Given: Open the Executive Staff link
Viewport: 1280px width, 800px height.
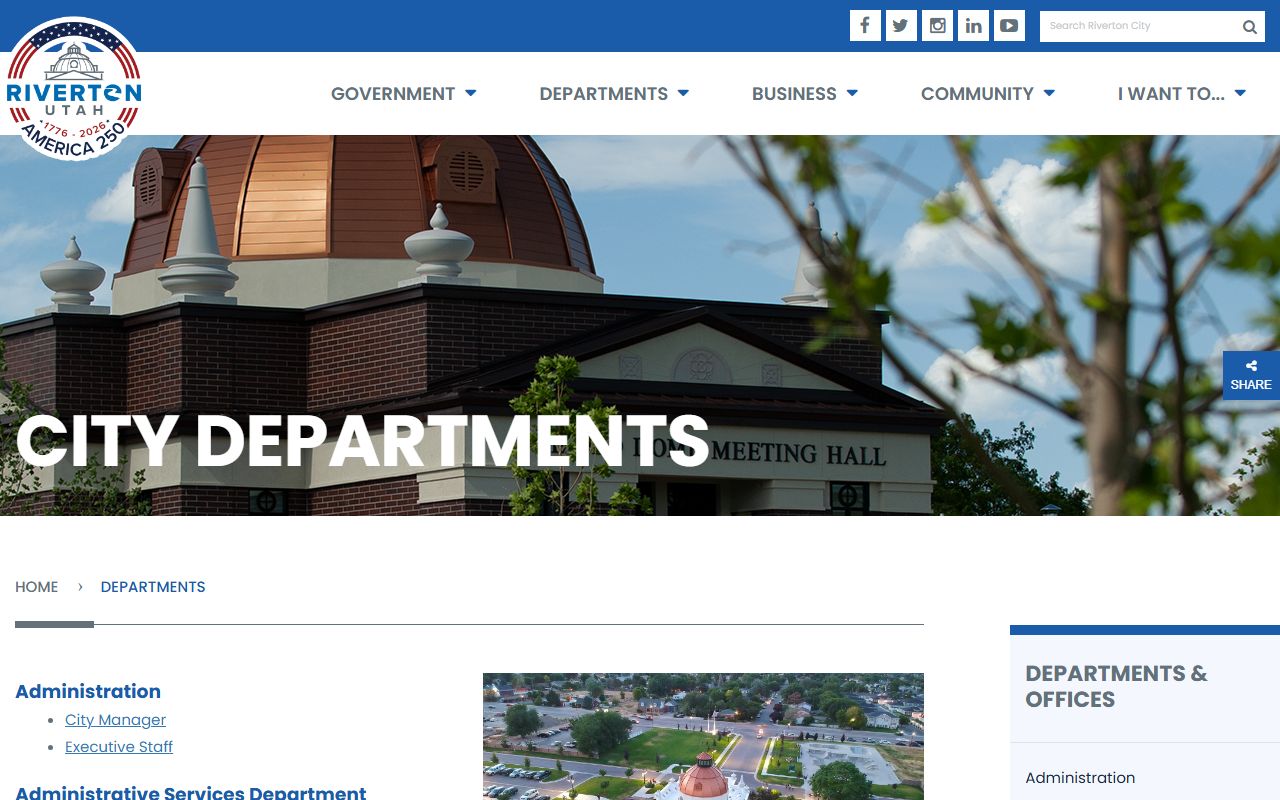Looking at the screenshot, I should point(119,747).
